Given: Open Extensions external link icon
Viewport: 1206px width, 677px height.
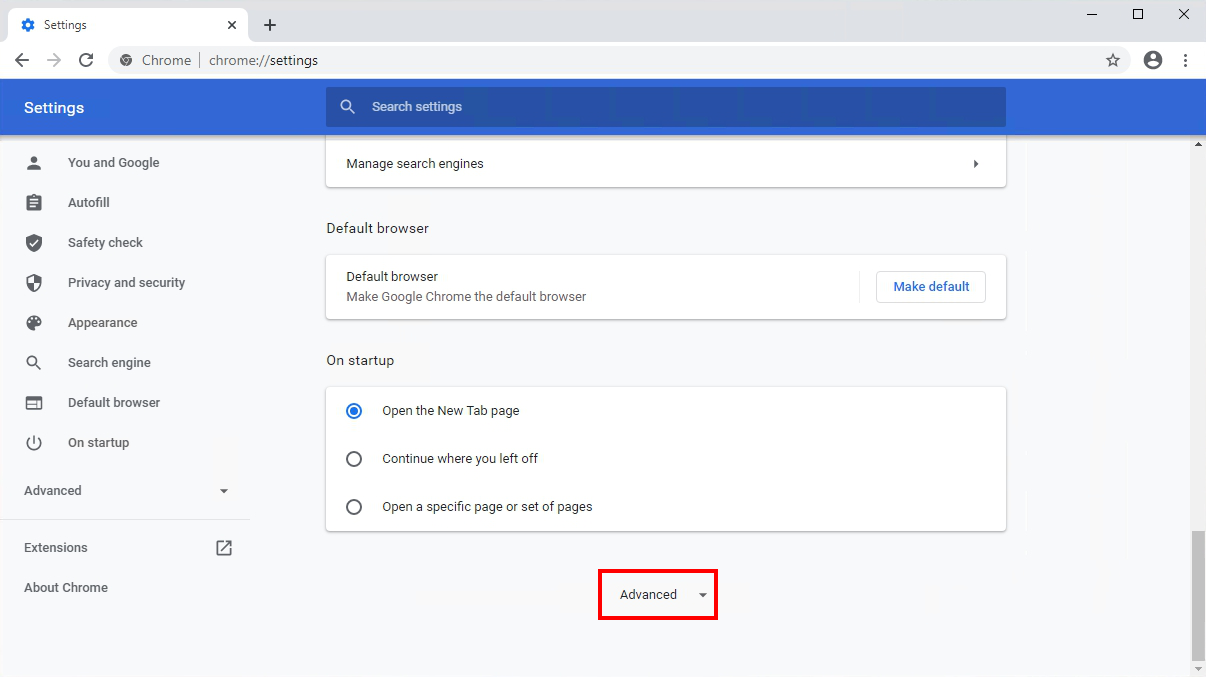Looking at the screenshot, I should point(224,548).
